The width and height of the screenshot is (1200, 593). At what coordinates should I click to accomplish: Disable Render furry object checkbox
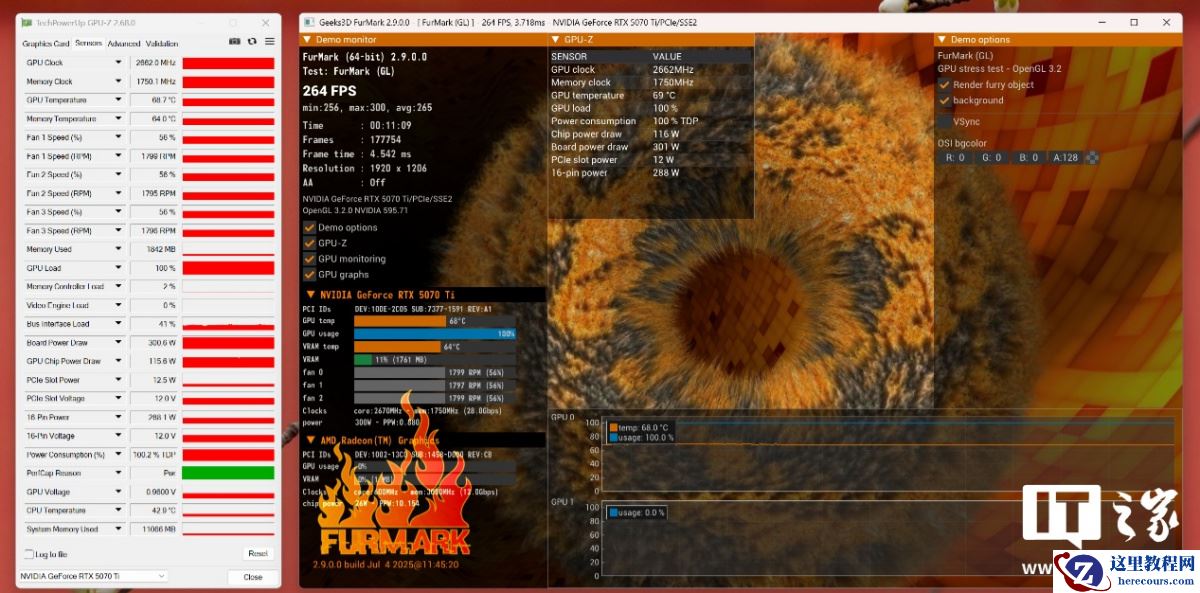point(944,85)
